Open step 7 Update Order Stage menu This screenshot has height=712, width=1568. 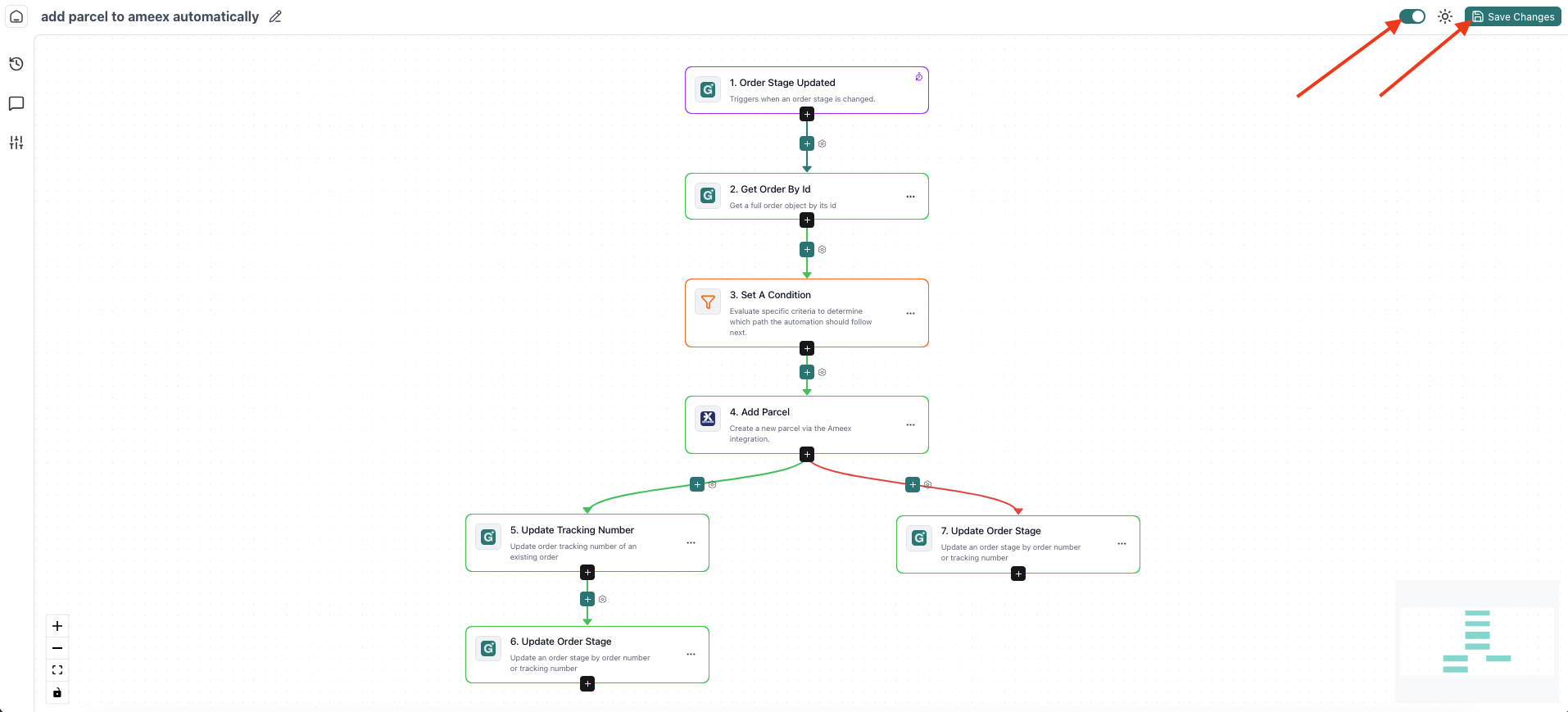(x=1122, y=543)
